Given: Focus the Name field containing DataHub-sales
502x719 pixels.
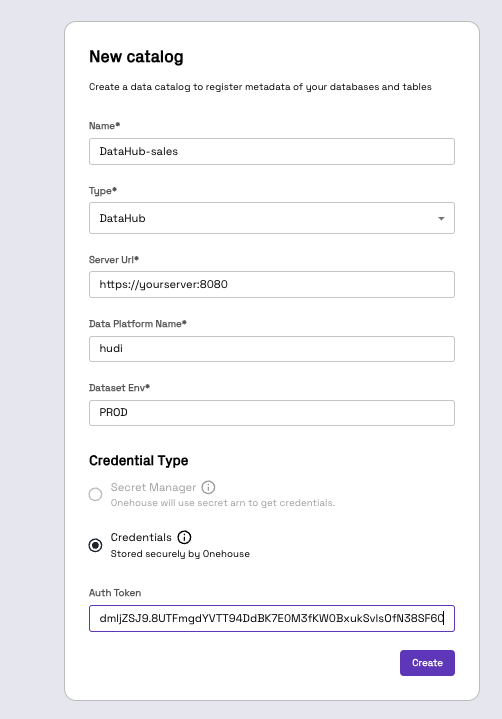Looking at the screenshot, I should (272, 151).
